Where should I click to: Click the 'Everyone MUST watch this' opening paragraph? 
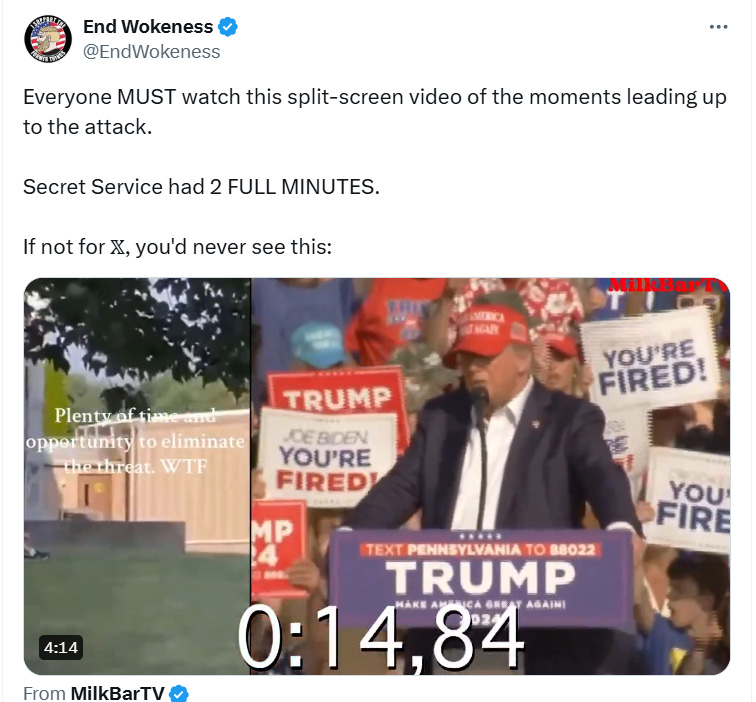(375, 112)
